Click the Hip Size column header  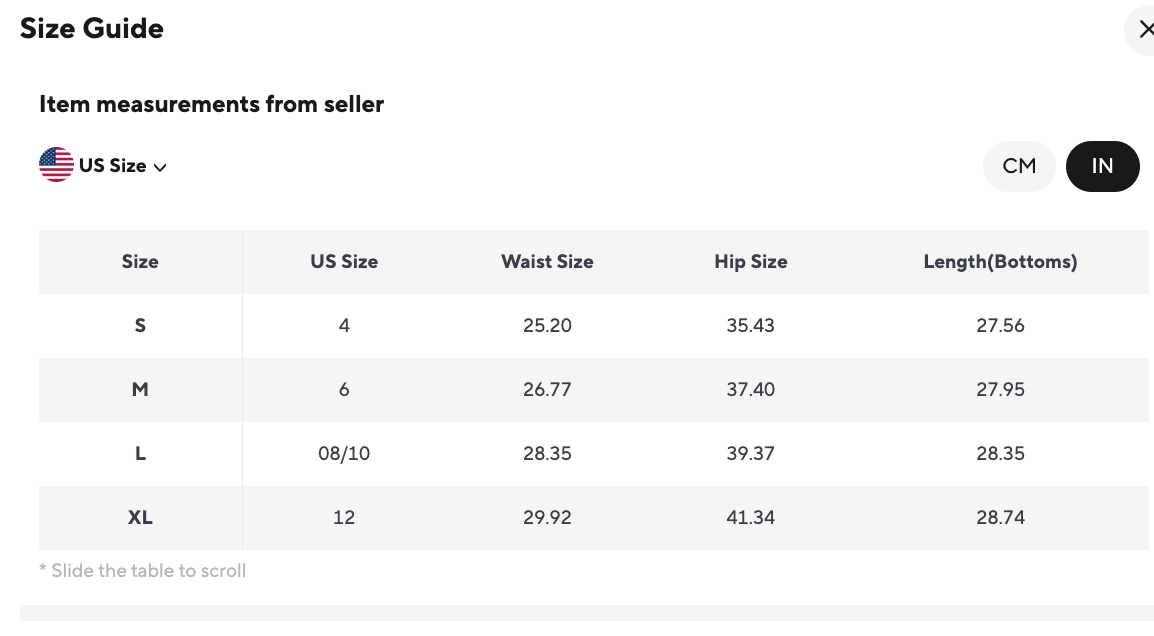[x=751, y=262]
